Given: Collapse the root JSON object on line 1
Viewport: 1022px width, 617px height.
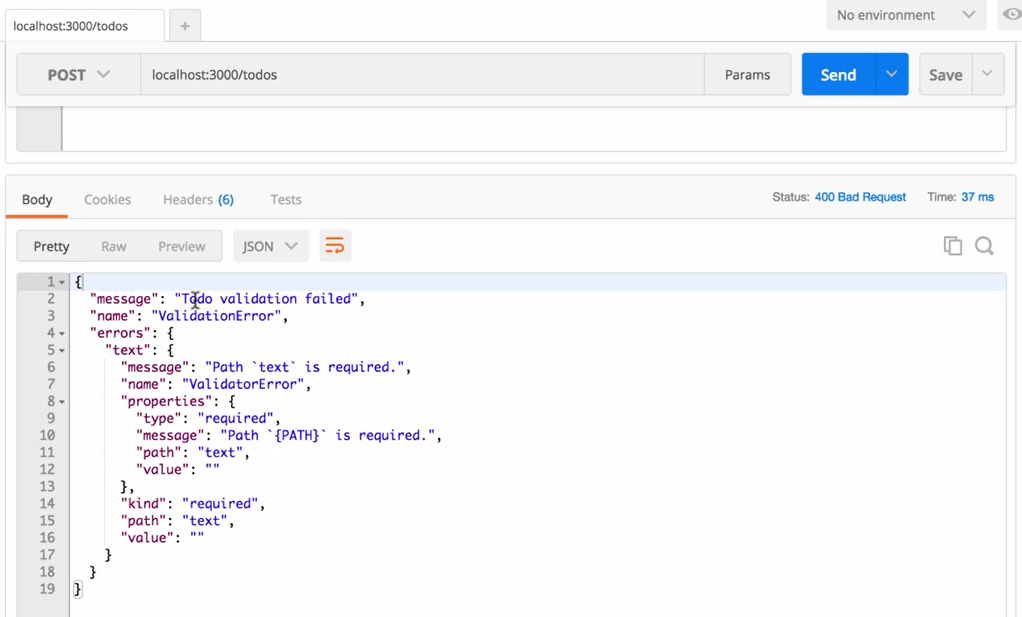Looking at the screenshot, I should tap(62, 282).
